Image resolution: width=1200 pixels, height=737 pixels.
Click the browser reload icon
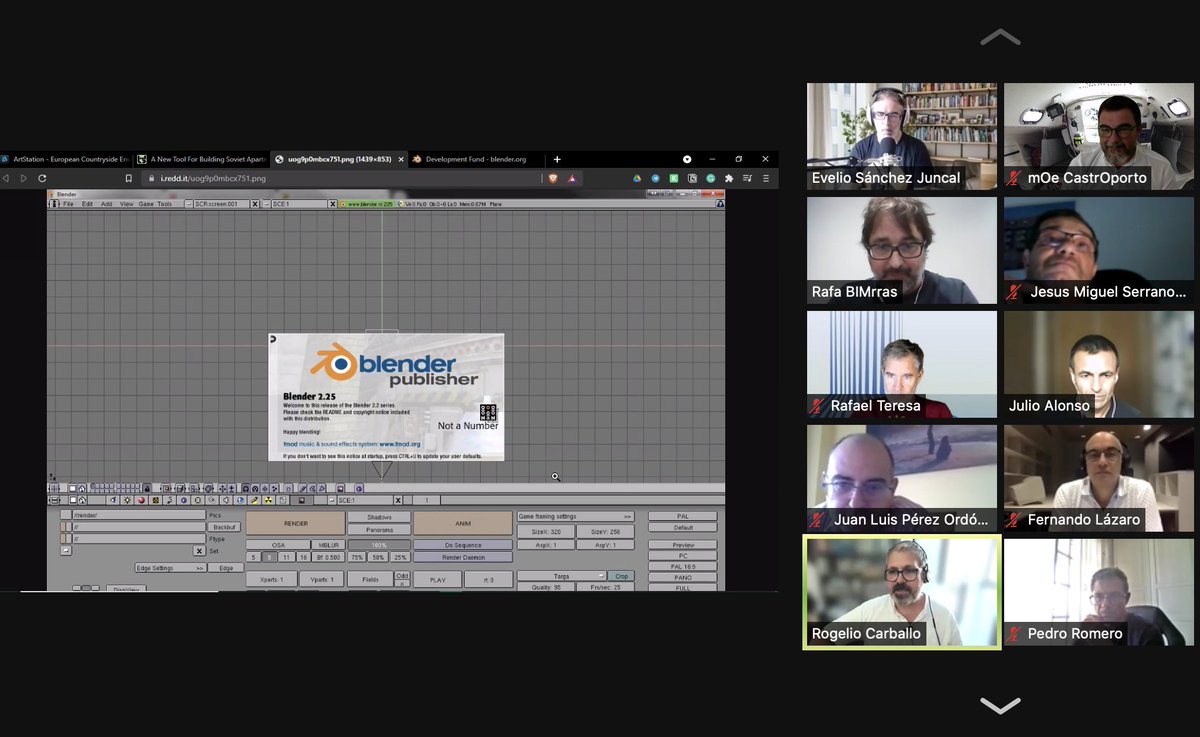click(42, 178)
